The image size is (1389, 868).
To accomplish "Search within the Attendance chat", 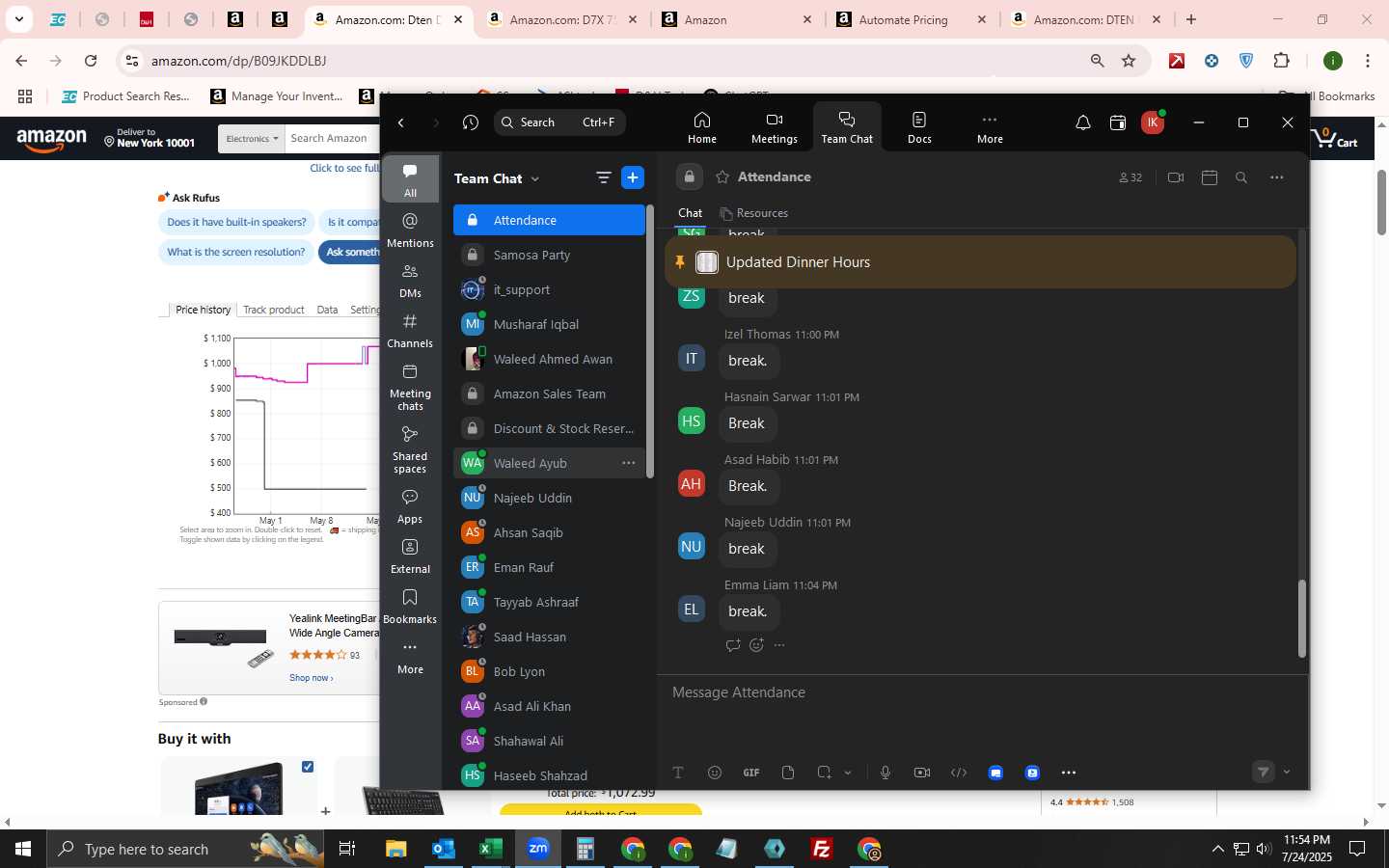I will (x=1241, y=177).
